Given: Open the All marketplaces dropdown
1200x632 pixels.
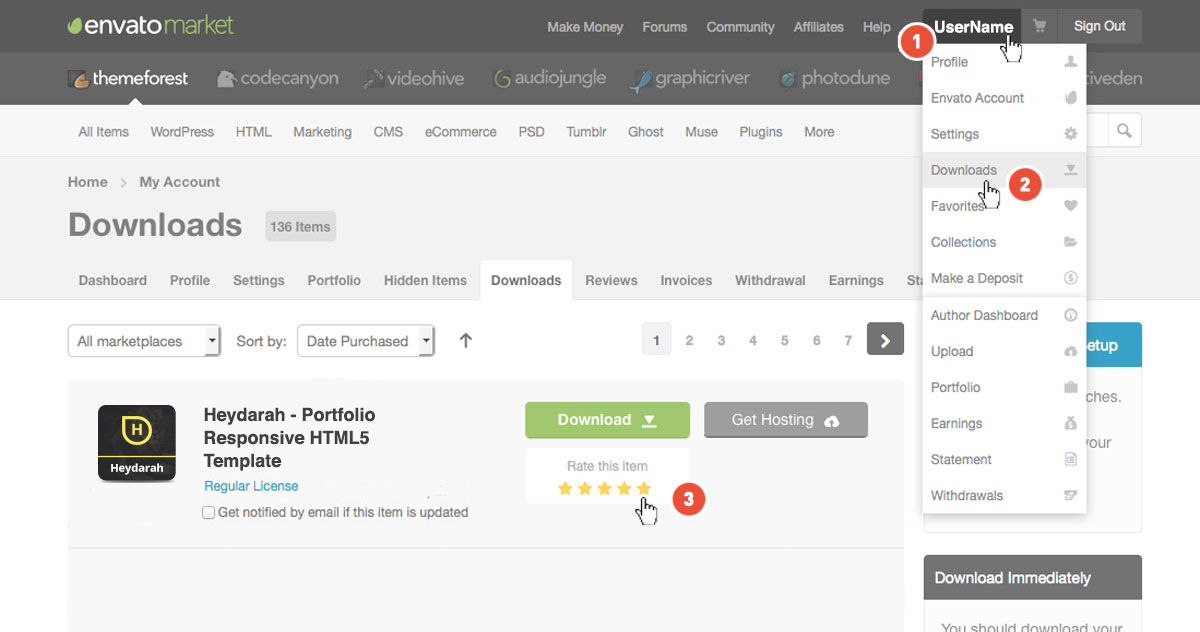Looking at the screenshot, I should (144, 341).
